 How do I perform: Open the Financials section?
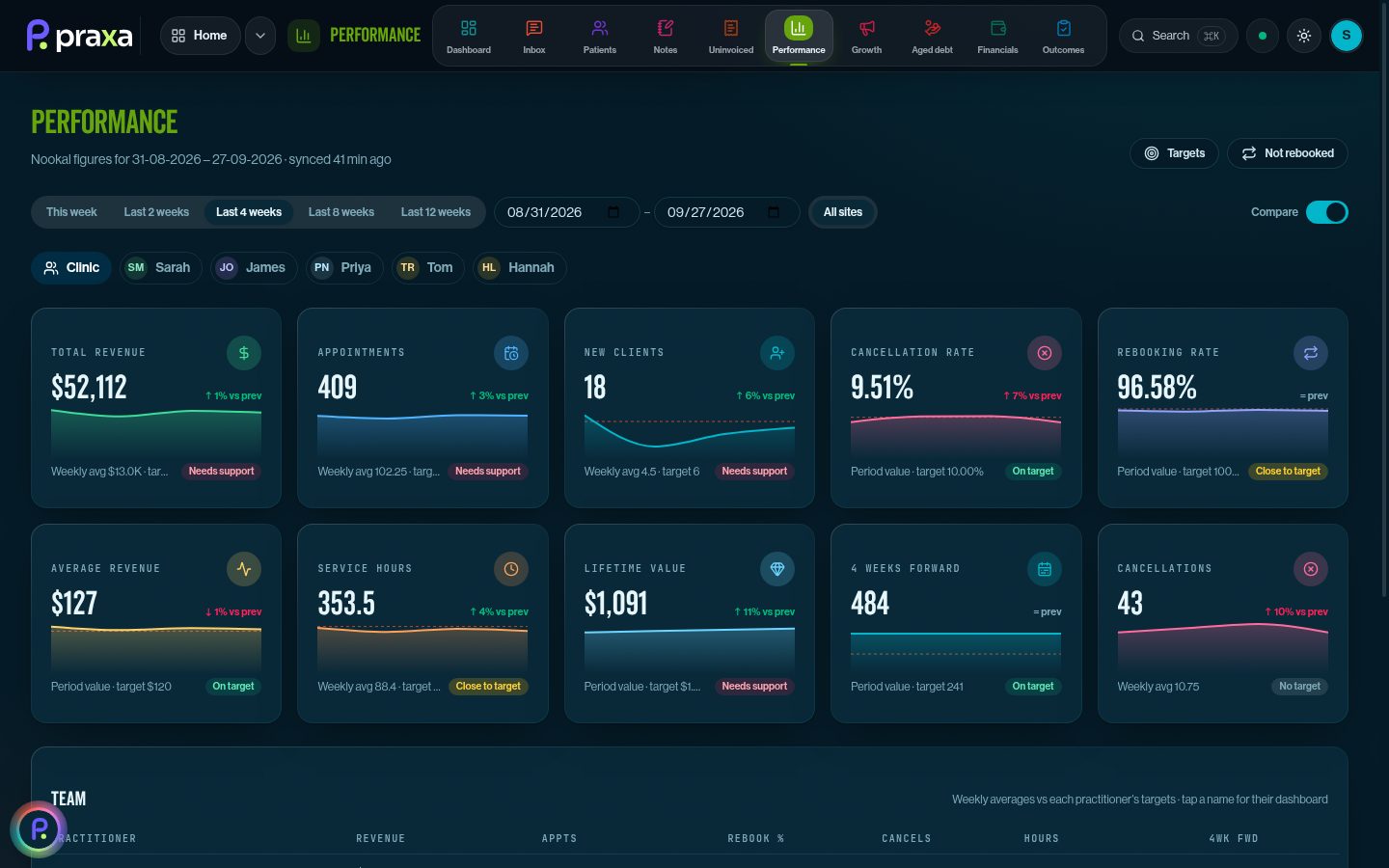pyautogui.click(x=997, y=36)
